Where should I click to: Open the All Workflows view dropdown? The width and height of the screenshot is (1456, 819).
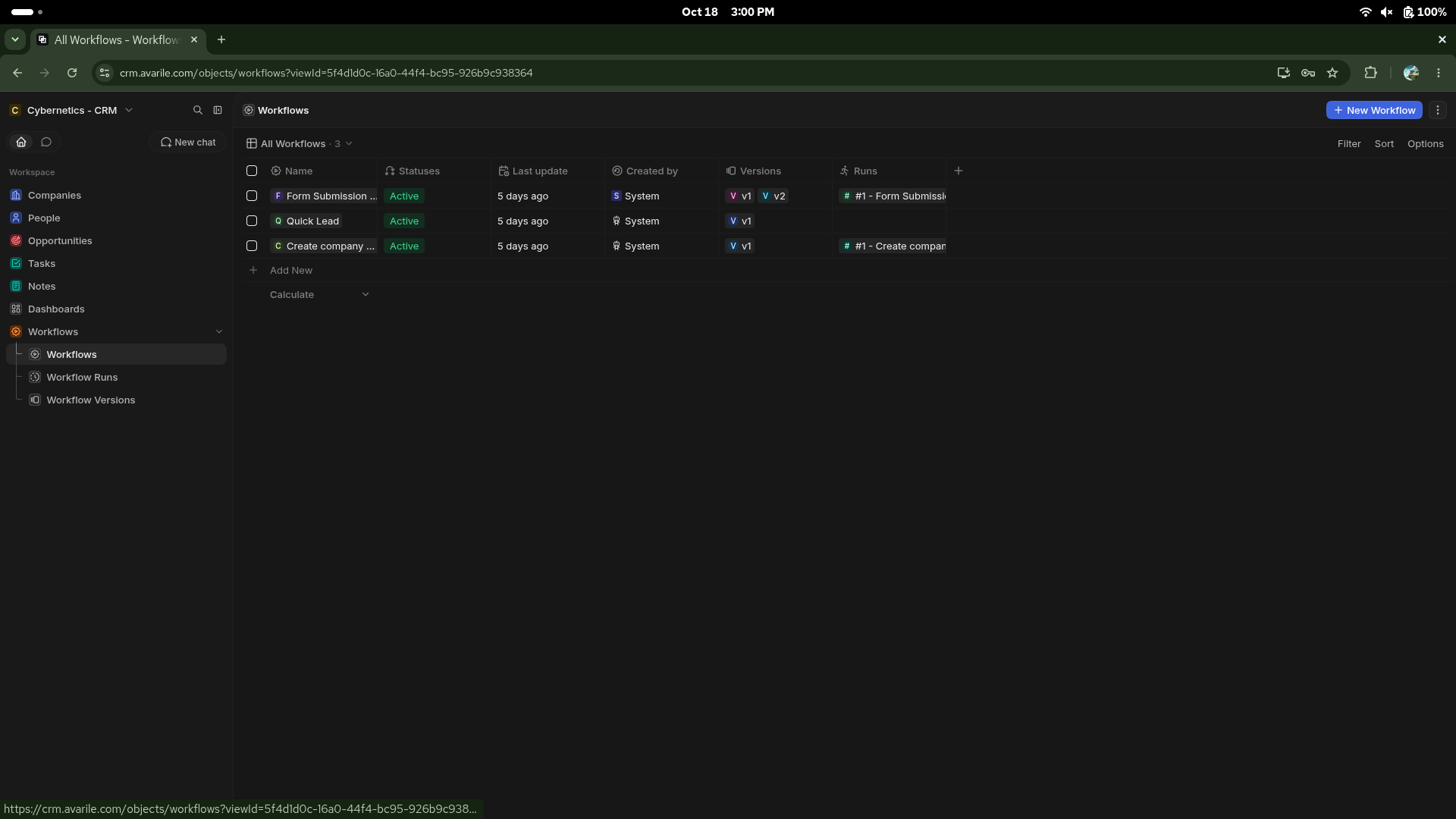pos(300,143)
